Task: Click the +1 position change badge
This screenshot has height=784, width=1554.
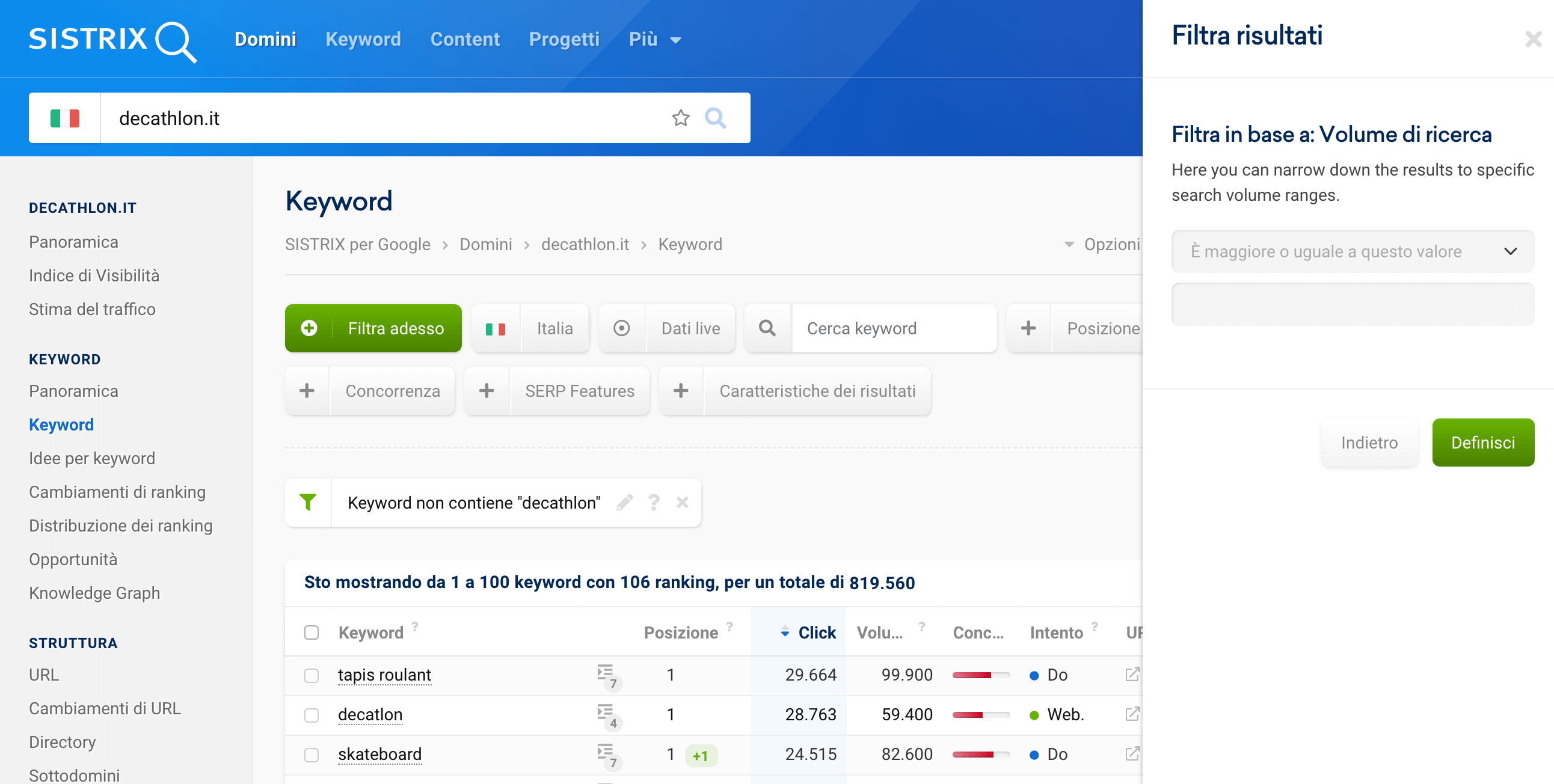Action: coord(701,756)
